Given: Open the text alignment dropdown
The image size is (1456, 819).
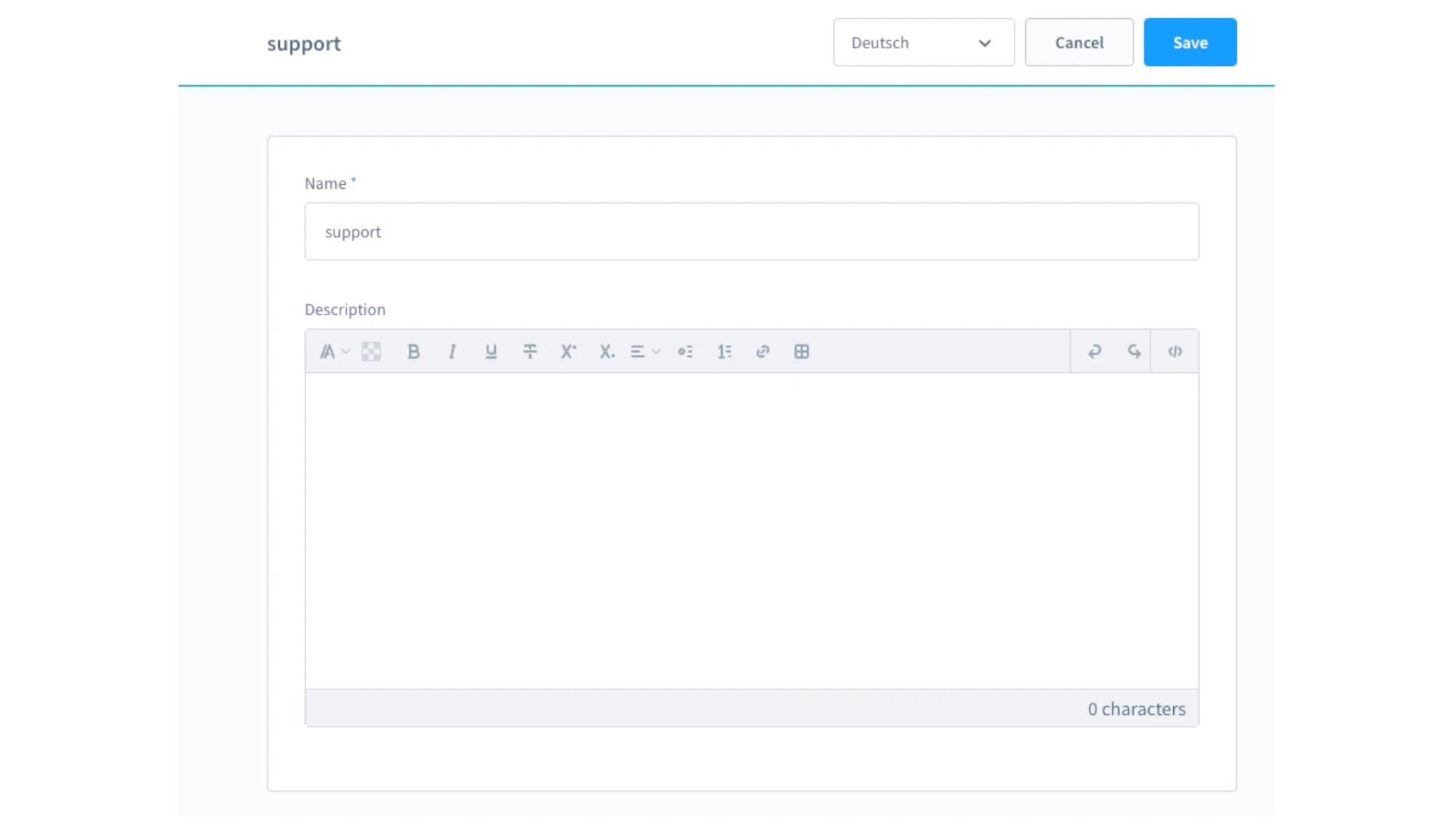Looking at the screenshot, I should (x=645, y=351).
